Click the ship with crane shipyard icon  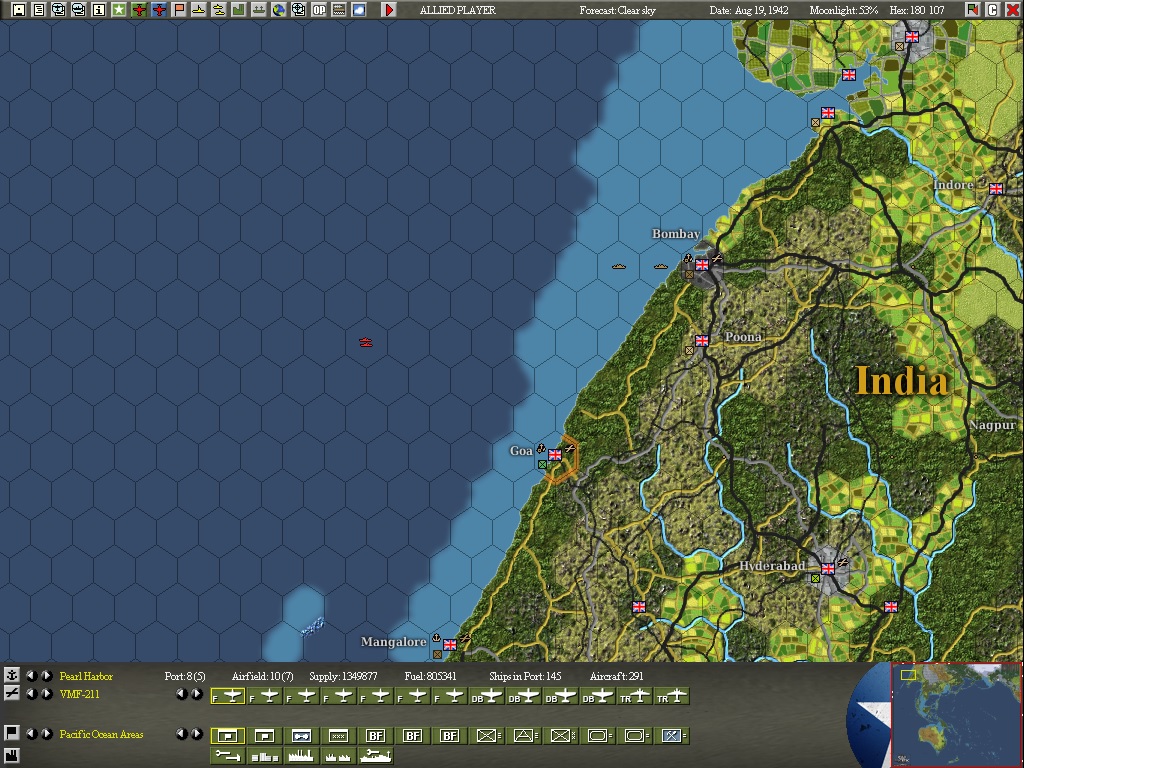[375, 756]
